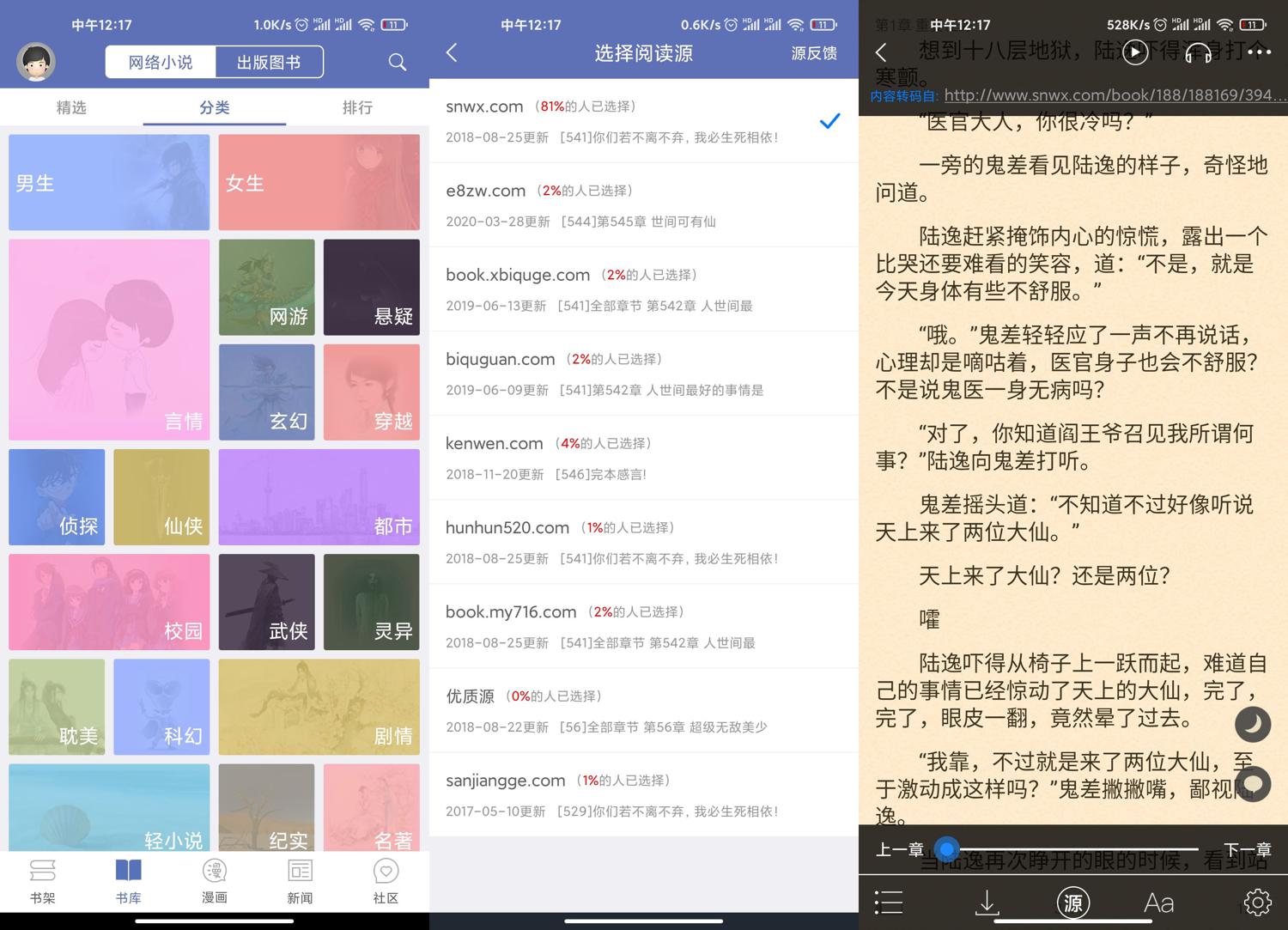Tap the search magnifier icon
The height and width of the screenshot is (930, 1288).
[x=397, y=62]
